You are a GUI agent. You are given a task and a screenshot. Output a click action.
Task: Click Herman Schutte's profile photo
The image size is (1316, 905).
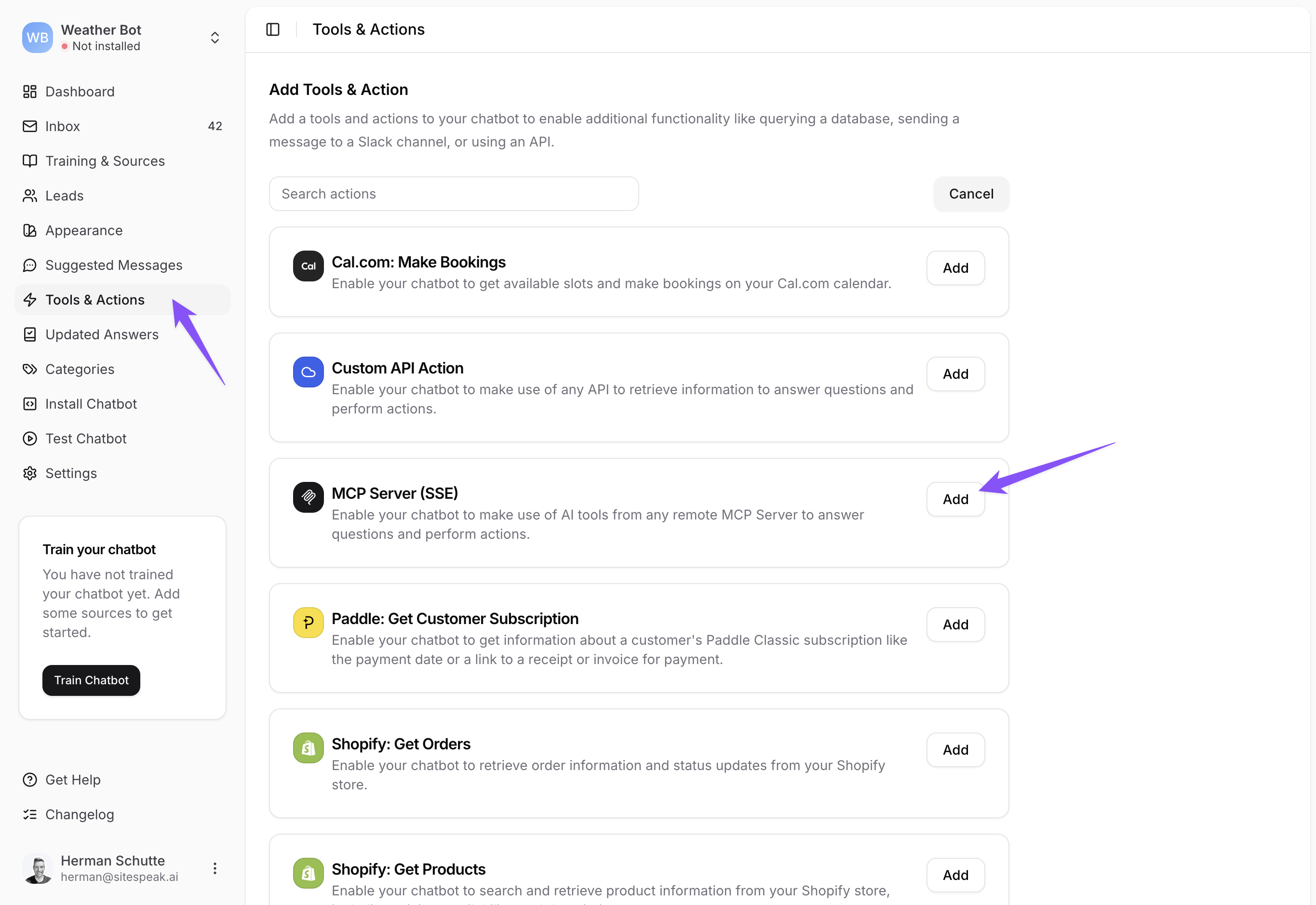click(38, 868)
